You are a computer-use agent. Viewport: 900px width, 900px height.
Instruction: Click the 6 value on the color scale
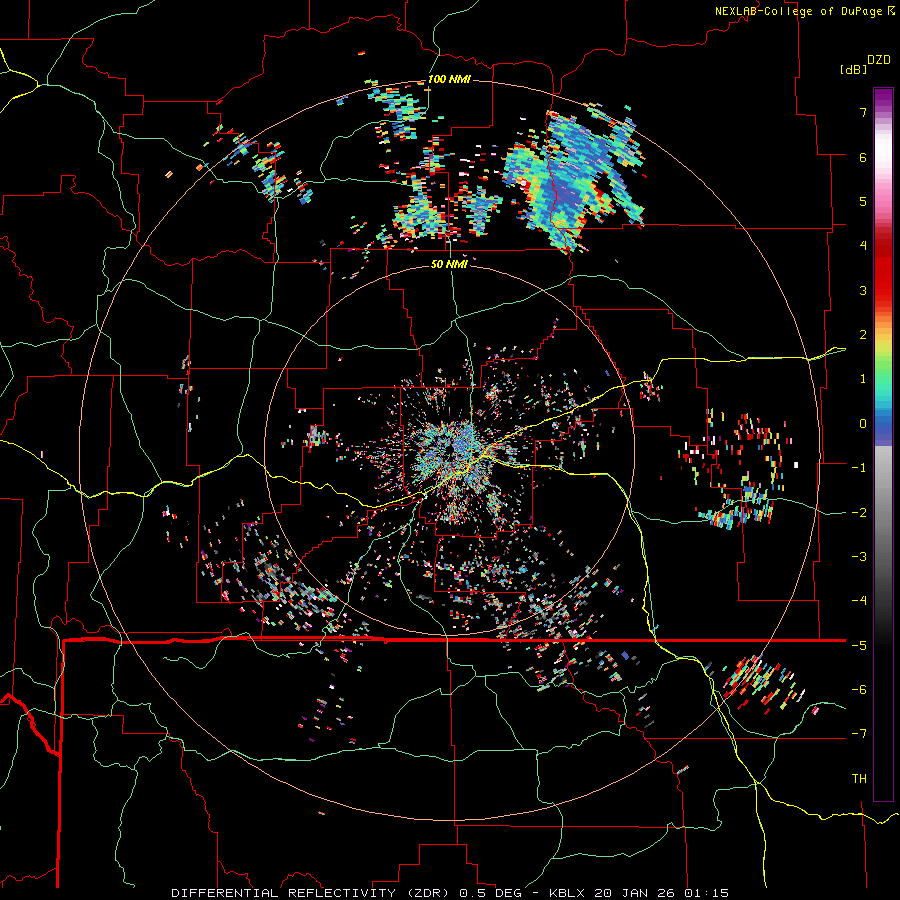[x=863, y=157]
